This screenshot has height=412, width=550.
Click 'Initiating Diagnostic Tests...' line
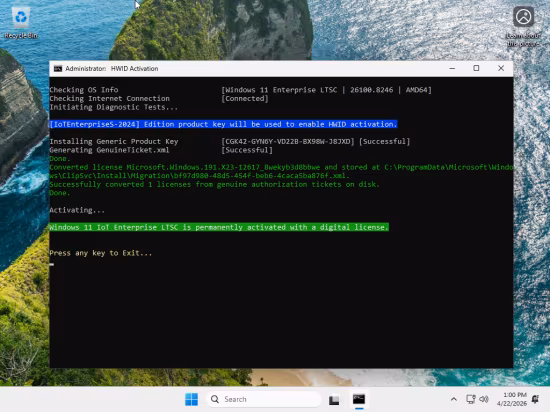pos(114,107)
